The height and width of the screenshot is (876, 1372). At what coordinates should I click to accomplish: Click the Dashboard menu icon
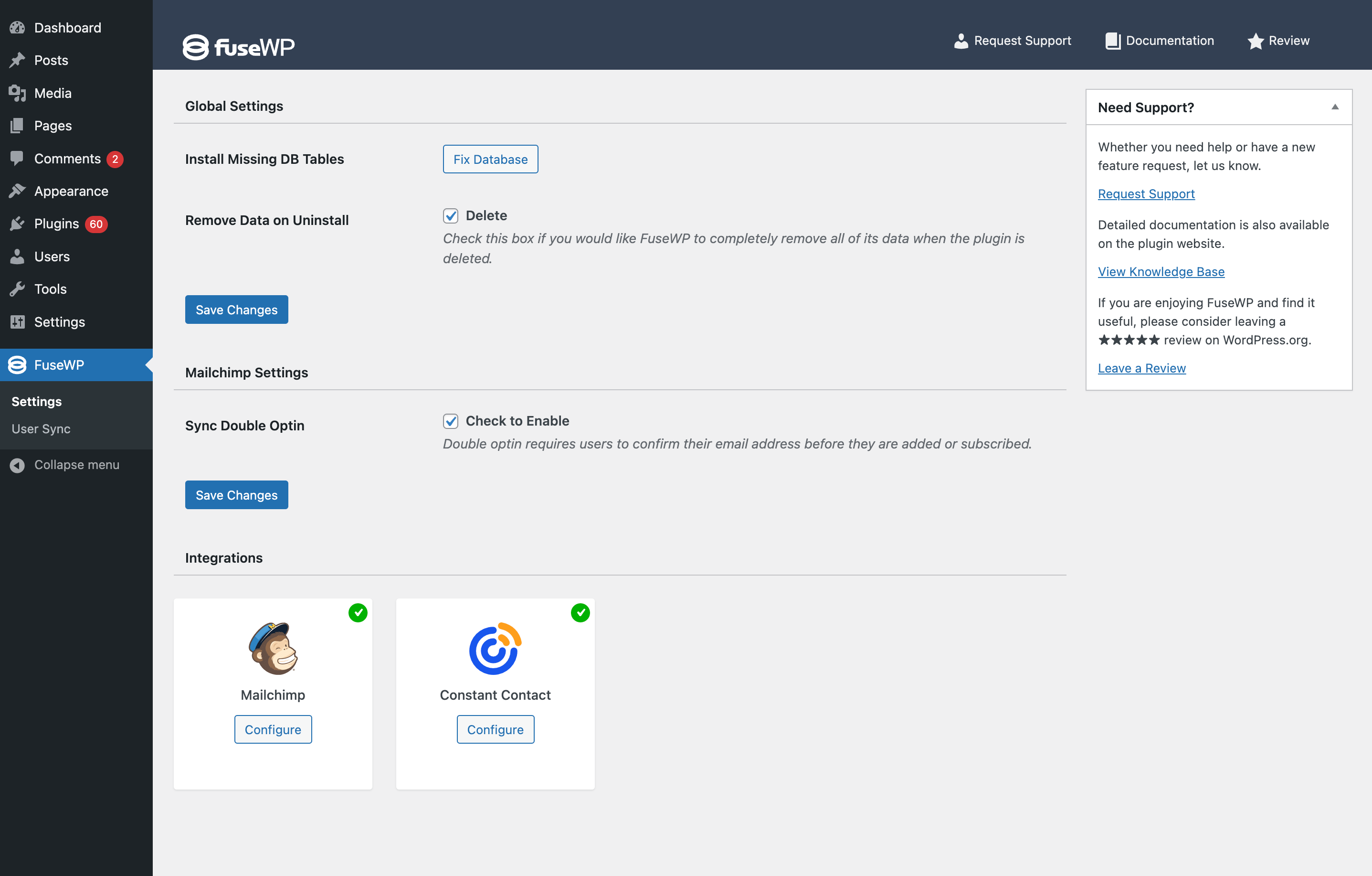click(x=18, y=27)
